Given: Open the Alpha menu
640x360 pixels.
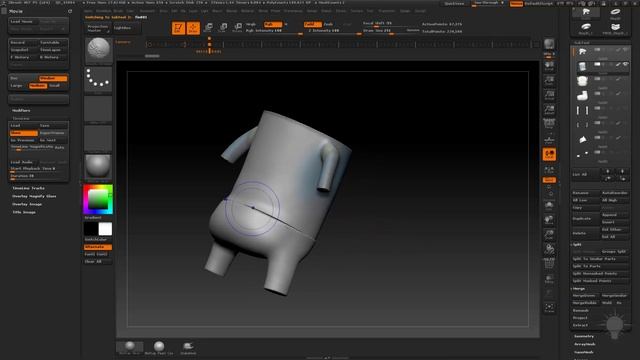Looking at the screenshot, I should 89,11.
